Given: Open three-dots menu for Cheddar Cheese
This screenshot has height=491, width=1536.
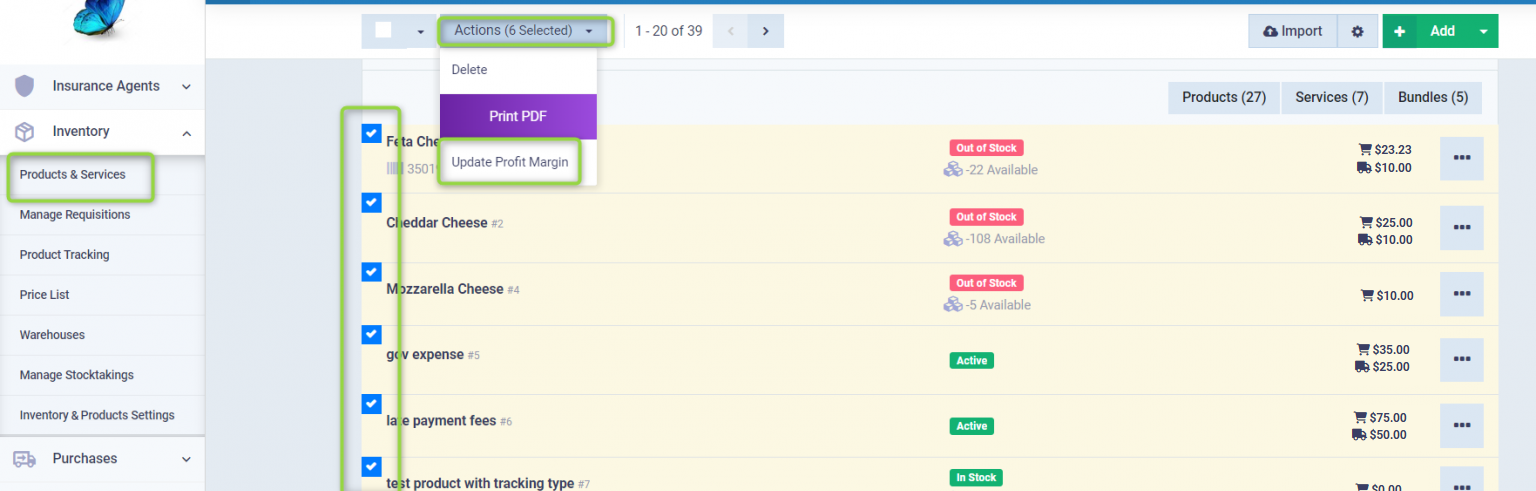Looking at the screenshot, I should pos(1461,228).
